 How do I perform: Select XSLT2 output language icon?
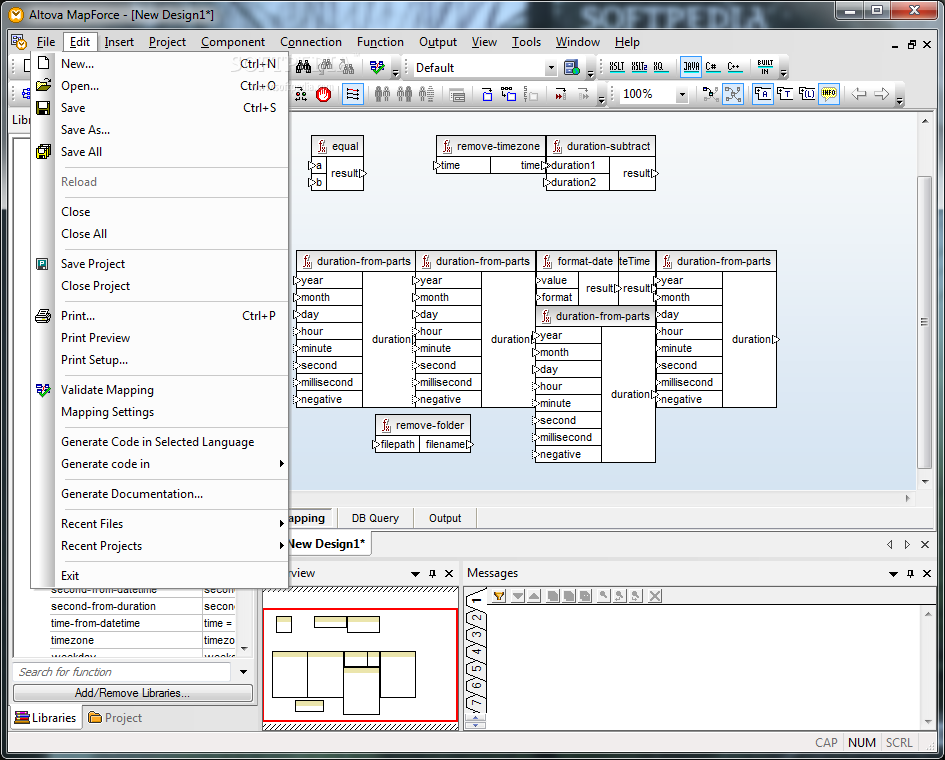tap(639, 66)
